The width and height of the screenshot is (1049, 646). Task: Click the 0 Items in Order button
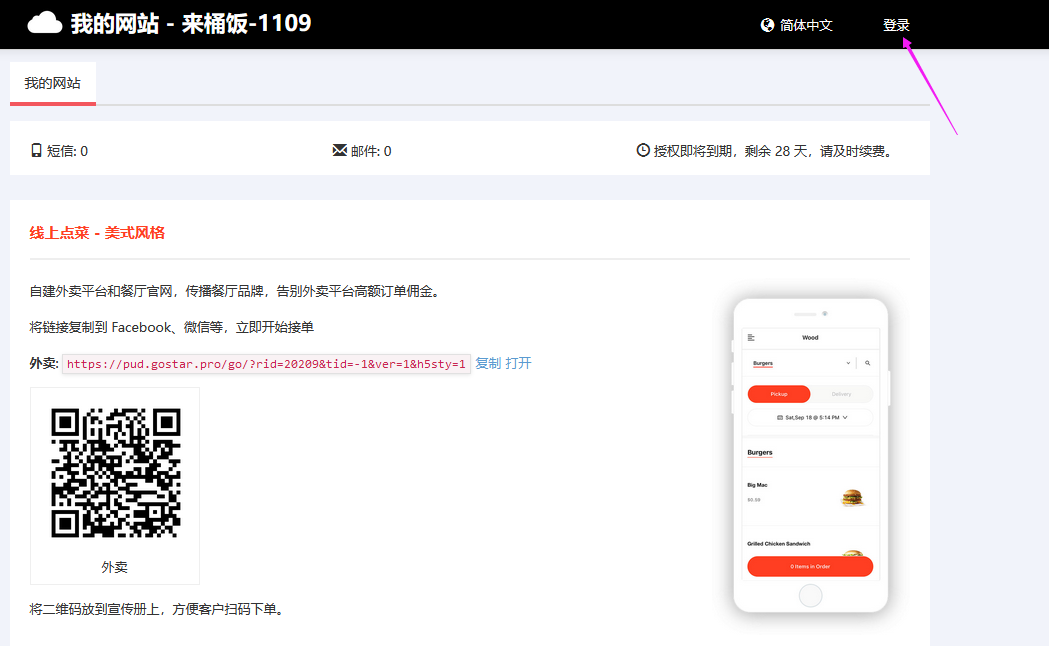(x=810, y=566)
